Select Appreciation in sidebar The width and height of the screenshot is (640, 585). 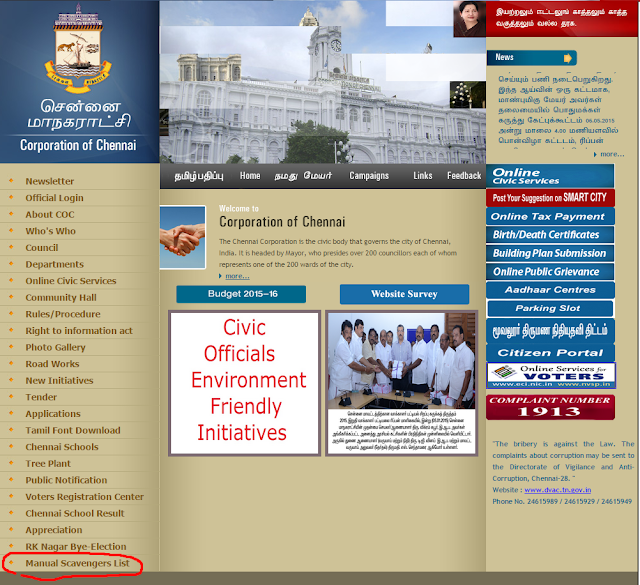[x=53, y=530]
